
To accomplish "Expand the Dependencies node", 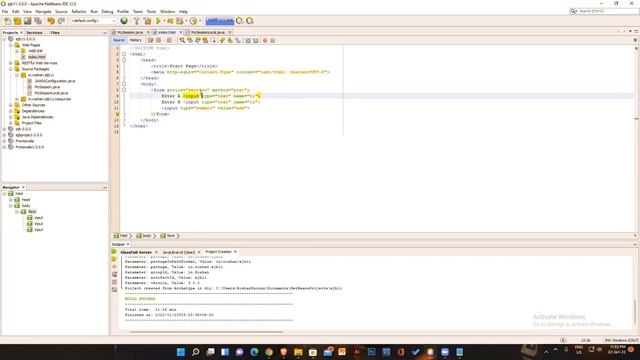I will [x=11, y=111].
